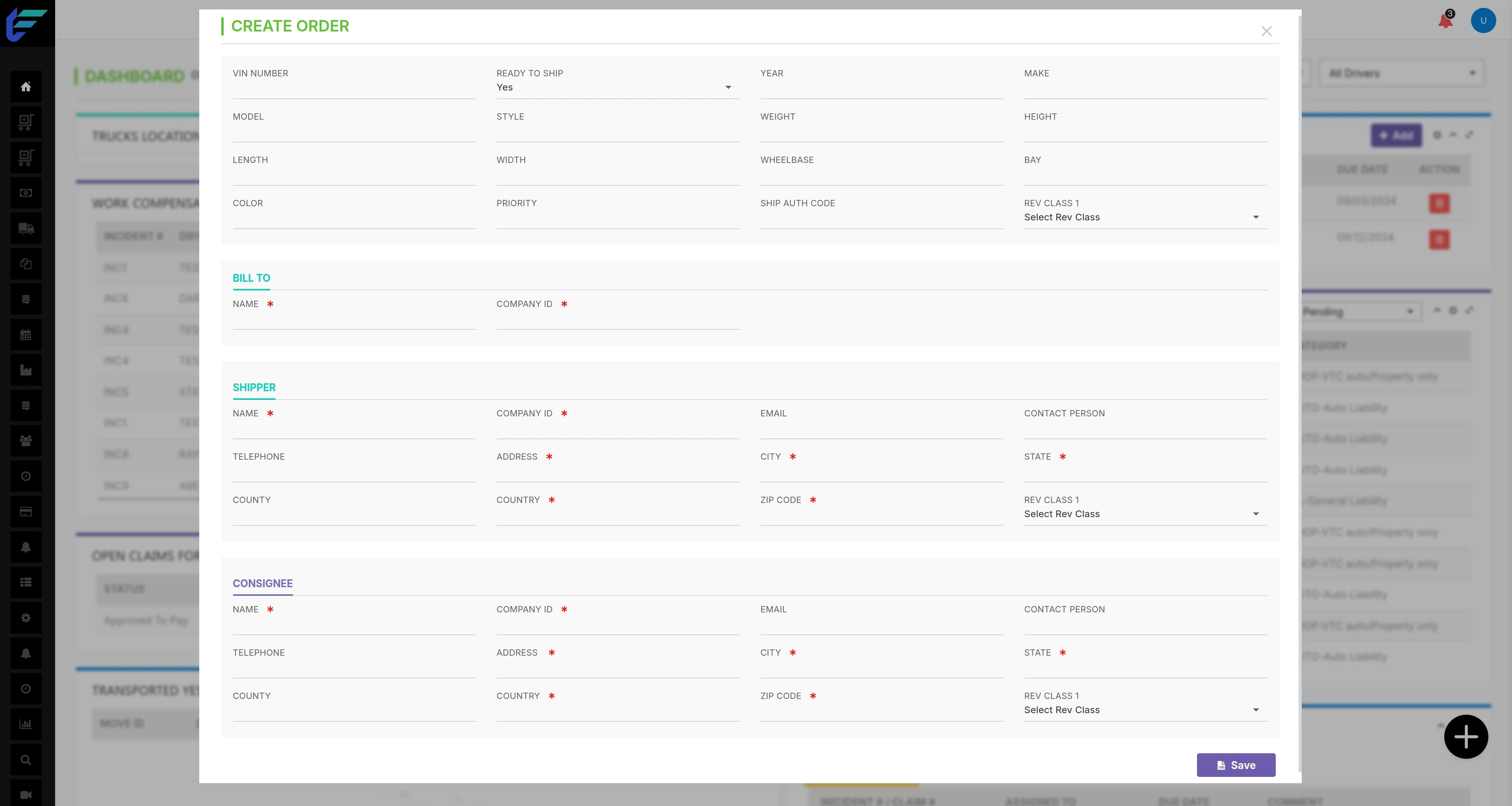Click the Ship Auth Code field
1512x806 pixels.
click(x=882, y=219)
